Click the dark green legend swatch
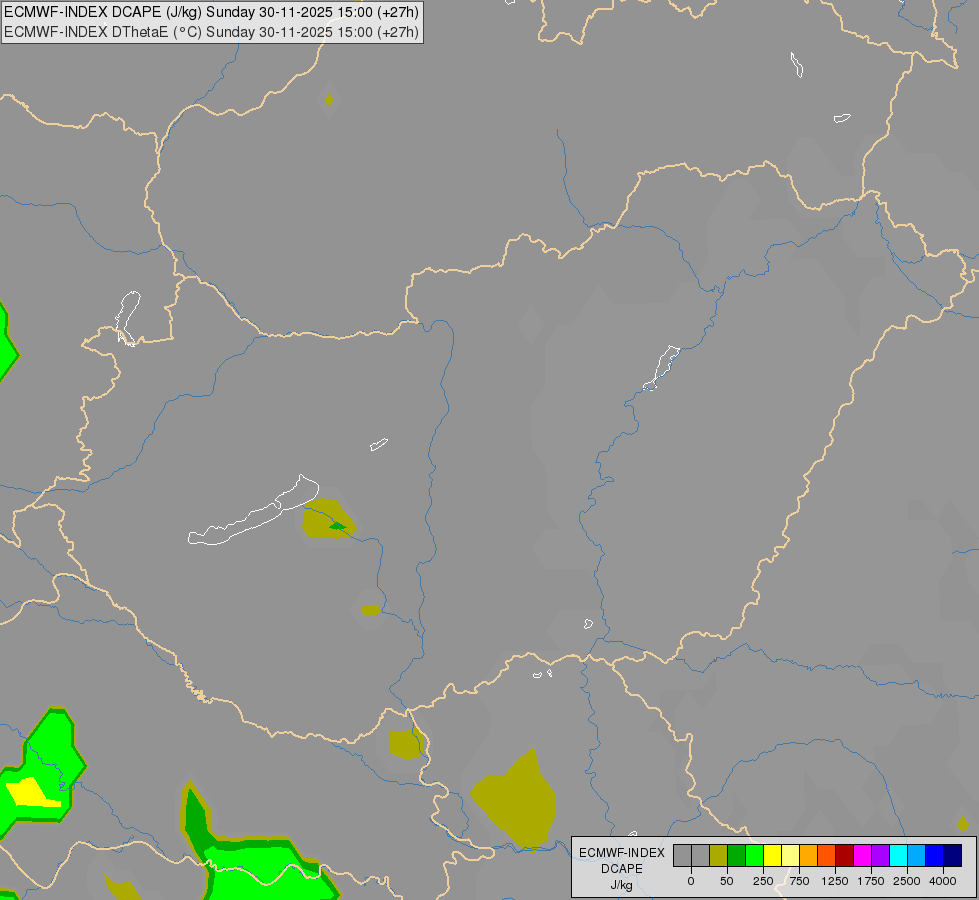Screen dimensions: 979x900 (736, 856)
